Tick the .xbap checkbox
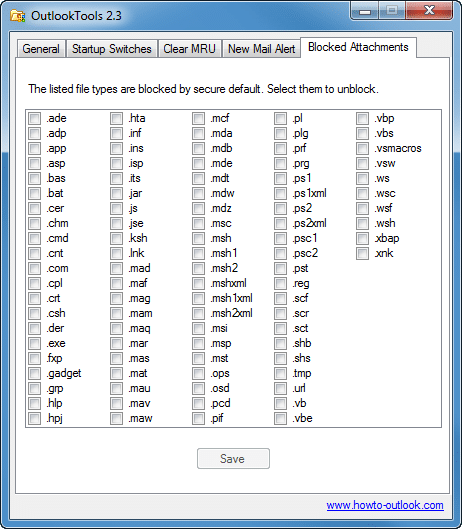The image size is (462, 529). (362, 239)
